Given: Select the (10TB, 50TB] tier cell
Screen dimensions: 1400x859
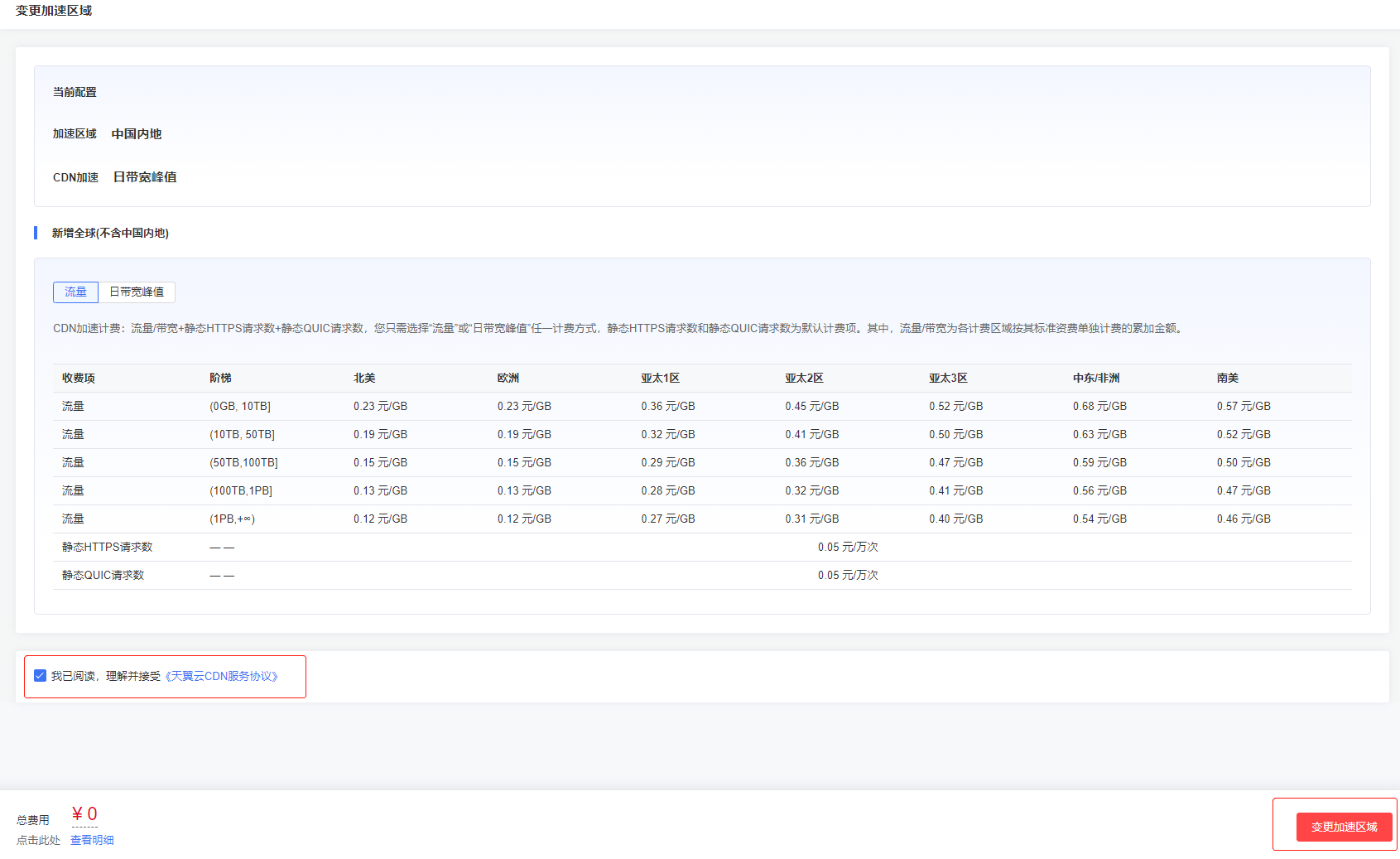Looking at the screenshot, I should (242, 434).
